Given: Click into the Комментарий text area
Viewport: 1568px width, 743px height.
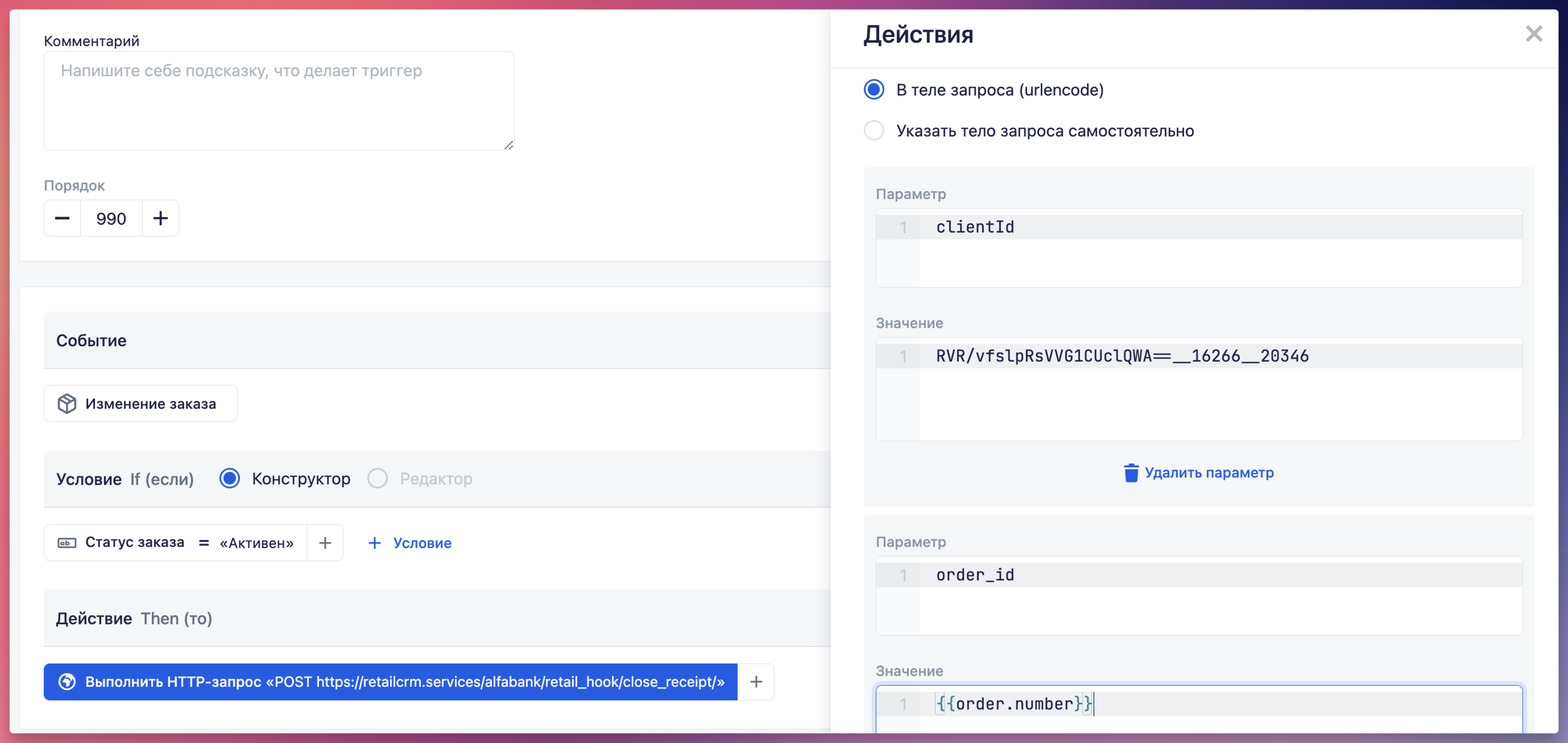Looking at the screenshot, I should 279,101.
